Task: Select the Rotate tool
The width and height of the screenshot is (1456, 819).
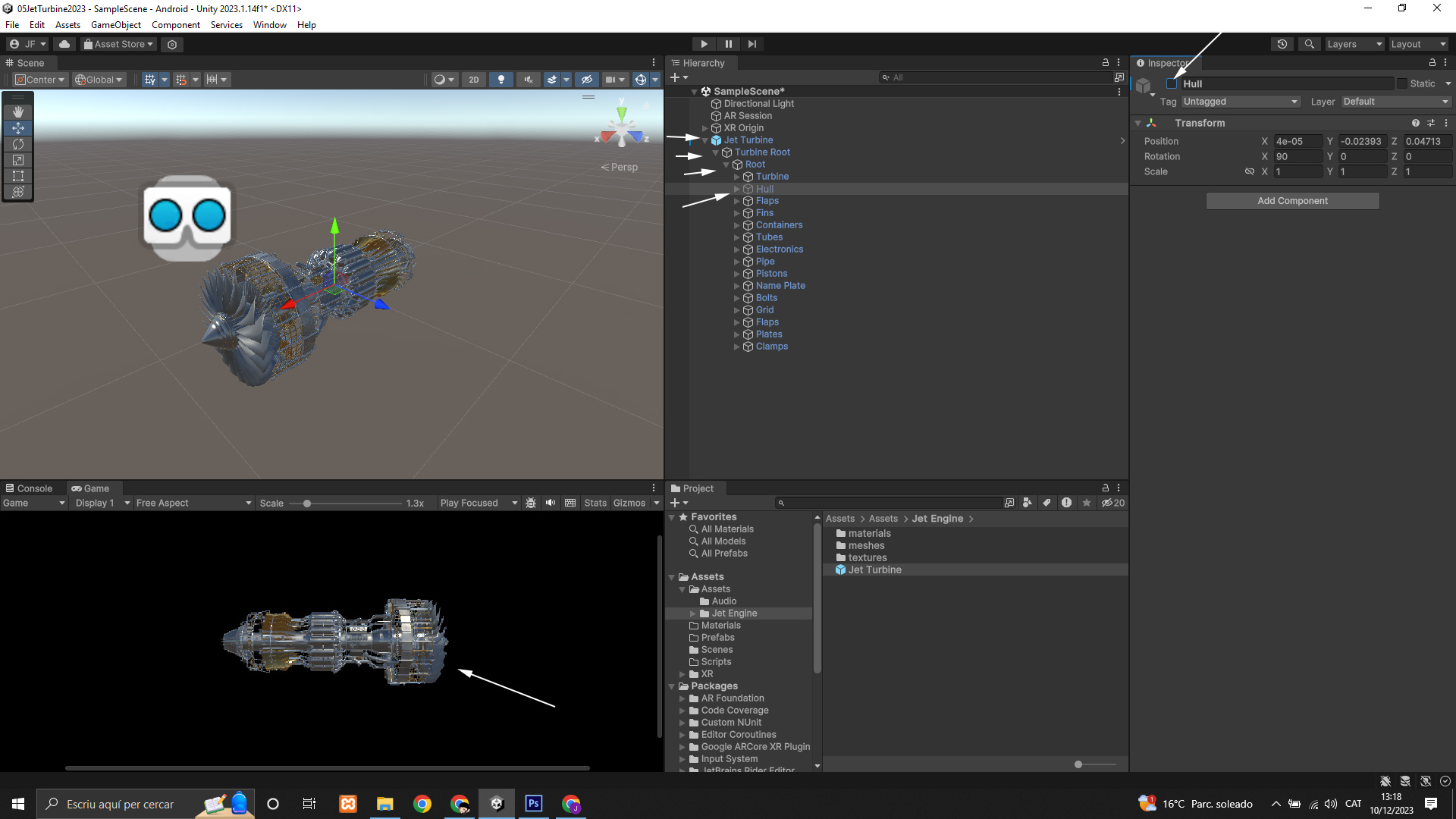Action: (18, 144)
